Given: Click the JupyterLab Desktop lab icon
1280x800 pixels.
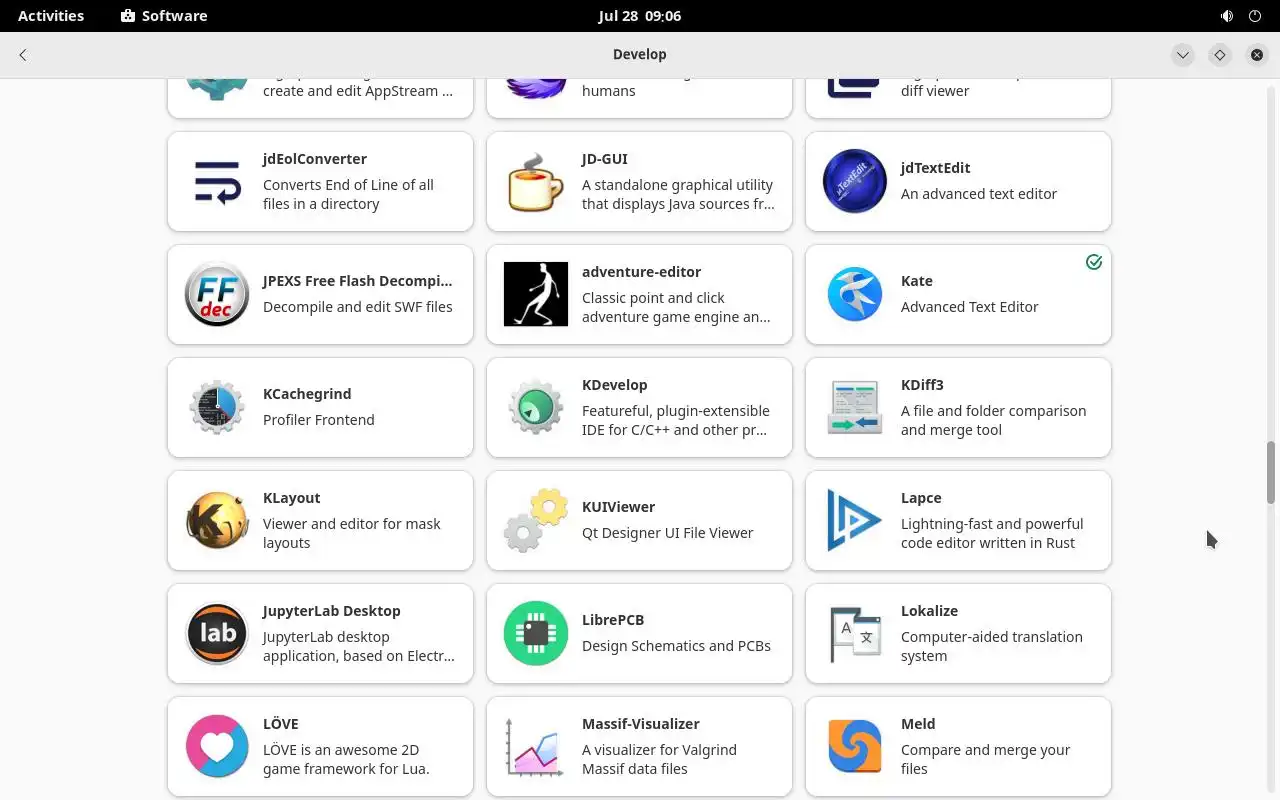Looking at the screenshot, I should coord(217,633).
